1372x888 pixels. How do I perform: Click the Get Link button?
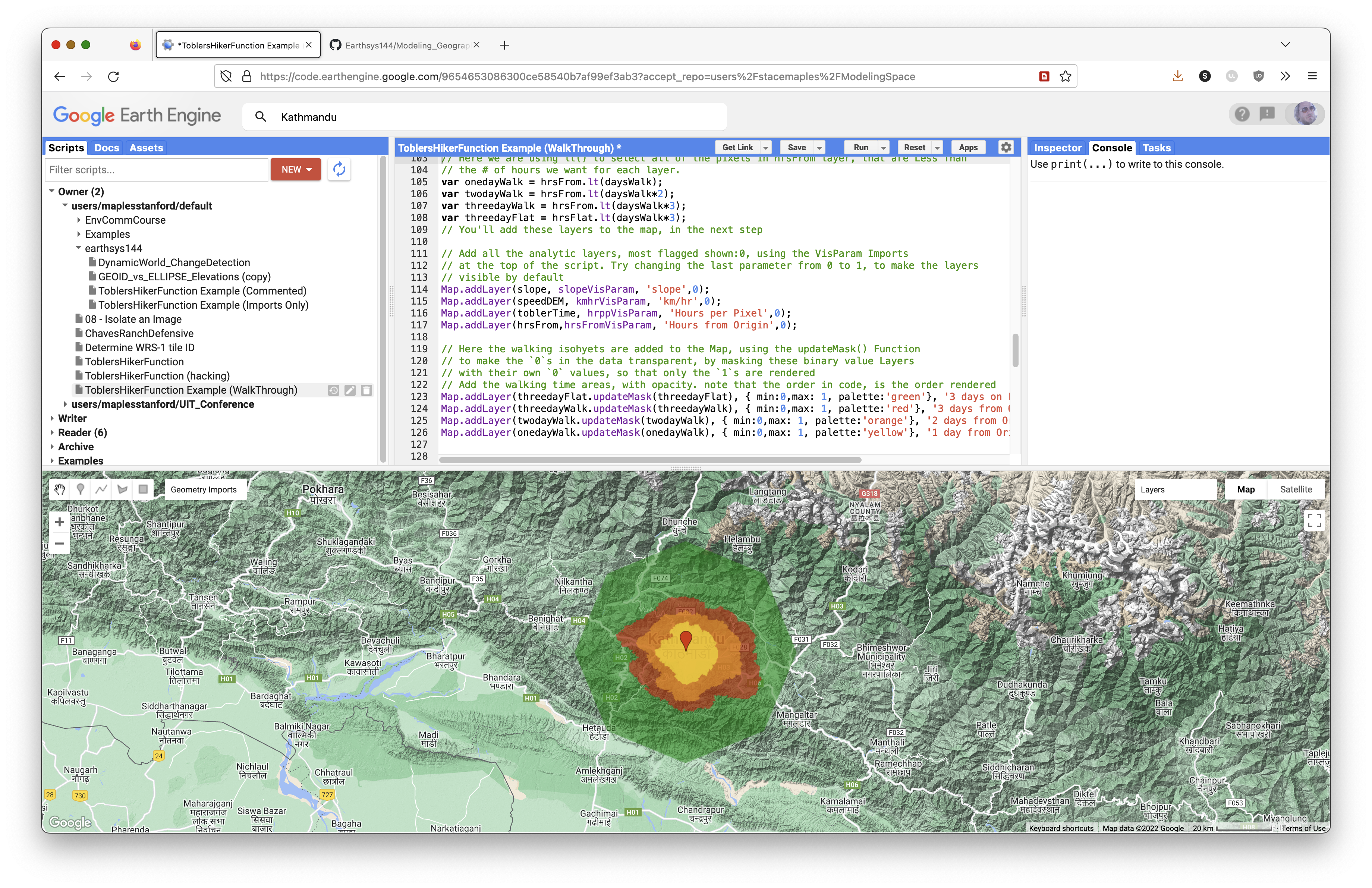(737, 148)
